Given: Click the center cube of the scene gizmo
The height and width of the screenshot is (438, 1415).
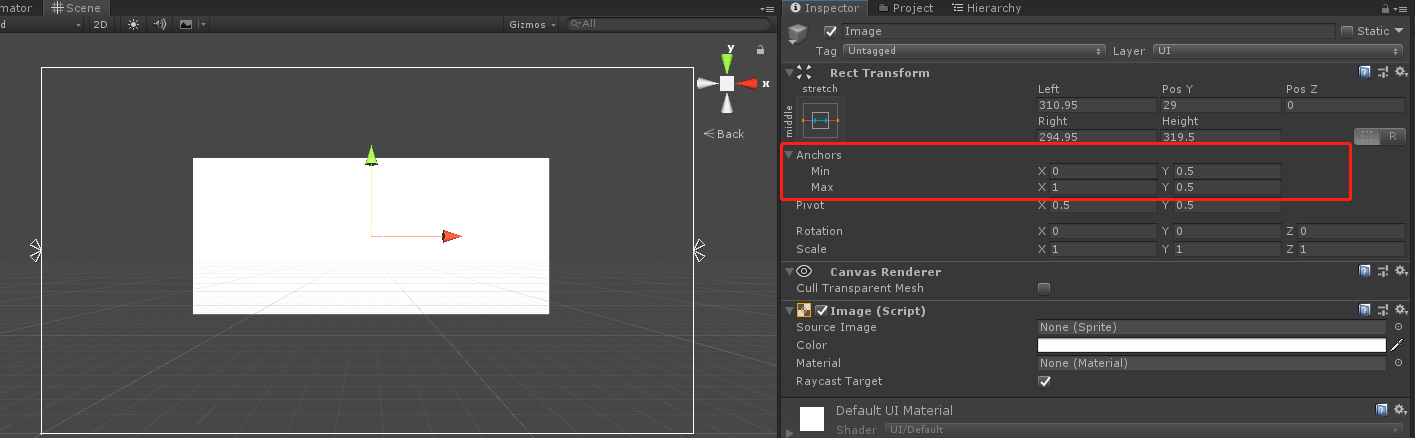Looking at the screenshot, I should pyautogui.click(x=727, y=84).
